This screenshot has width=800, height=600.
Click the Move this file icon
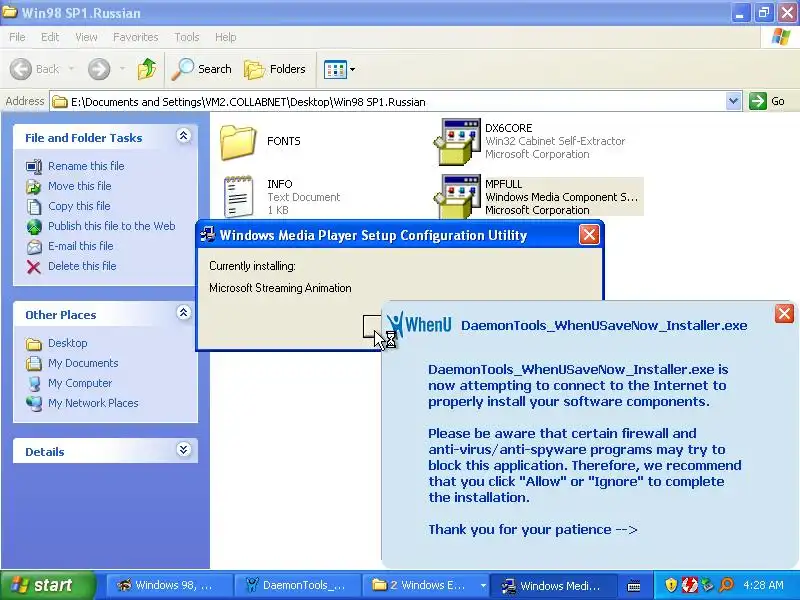(x=34, y=187)
